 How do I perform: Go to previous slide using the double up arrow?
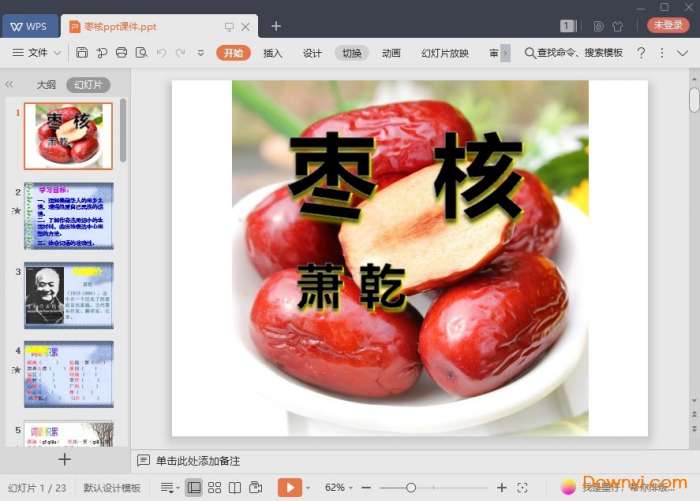694,414
